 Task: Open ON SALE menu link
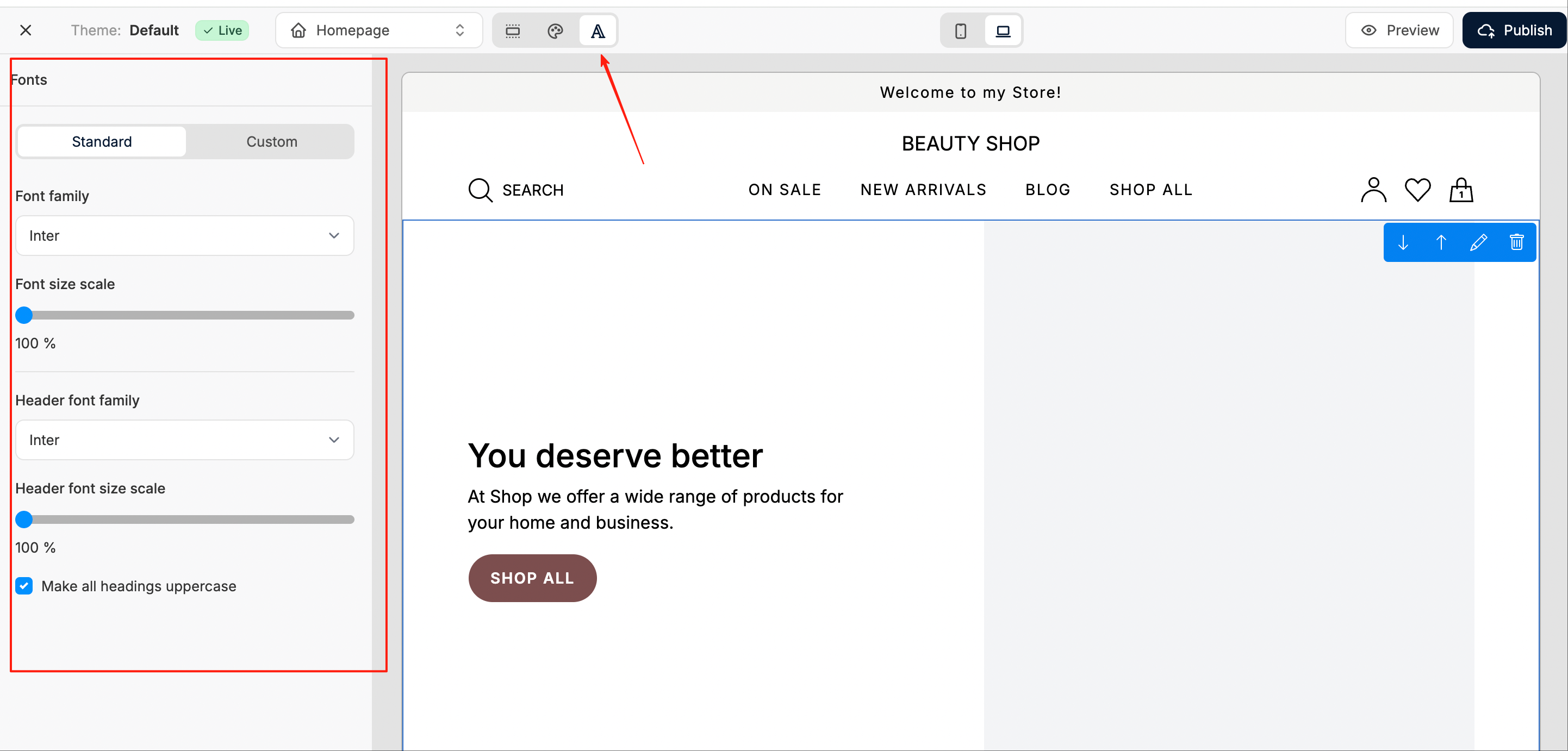click(785, 189)
